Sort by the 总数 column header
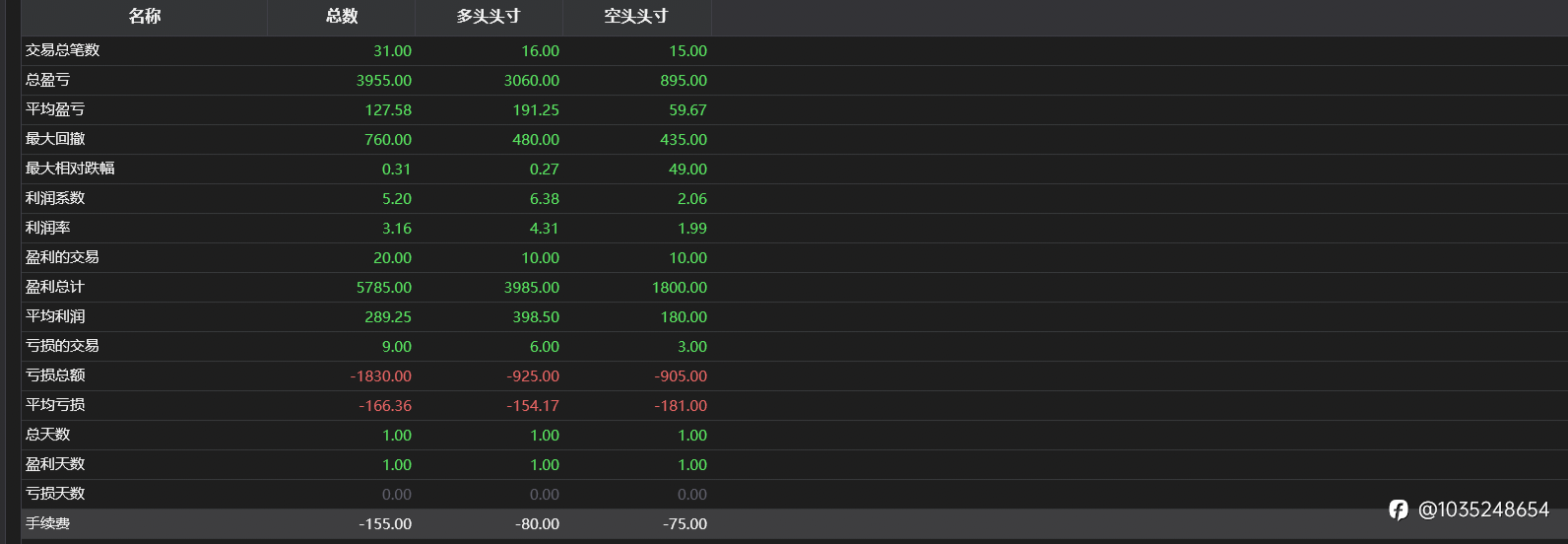The height and width of the screenshot is (544, 1568). [x=342, y=16]
